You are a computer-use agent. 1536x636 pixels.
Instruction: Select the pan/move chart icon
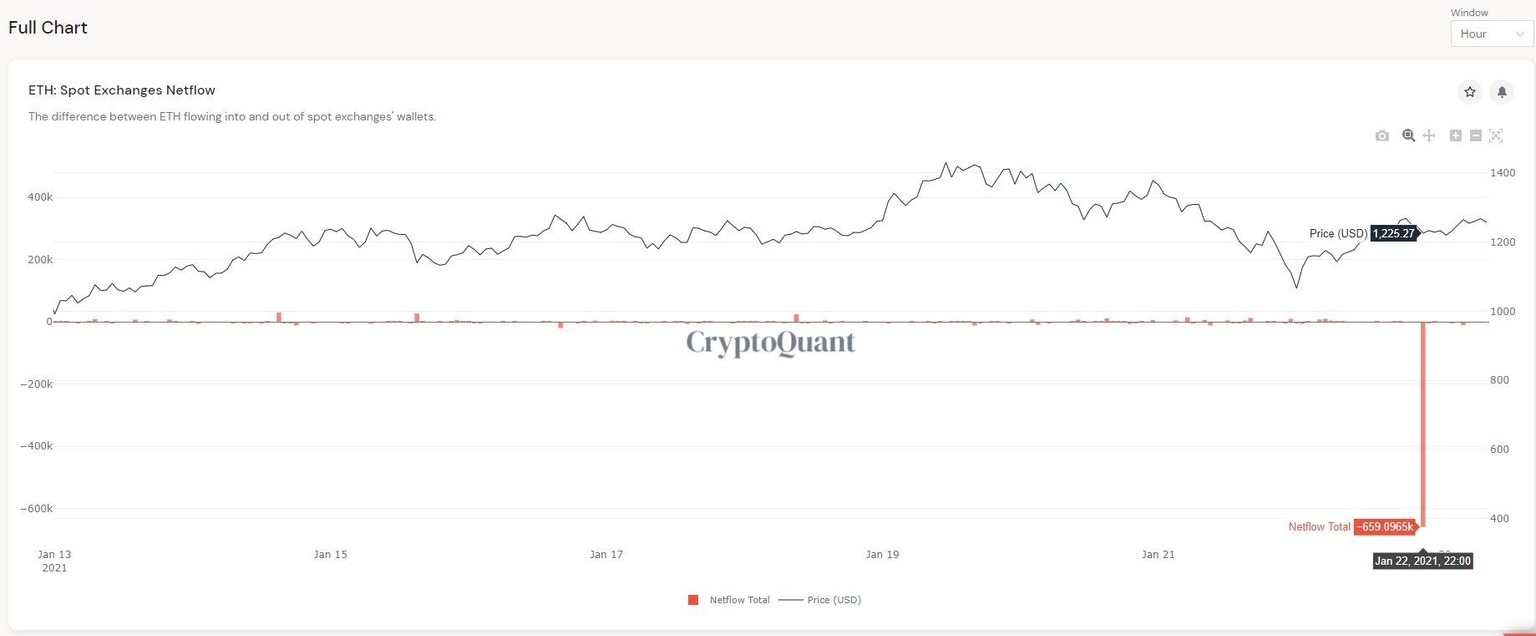(x=1428, y=135)
